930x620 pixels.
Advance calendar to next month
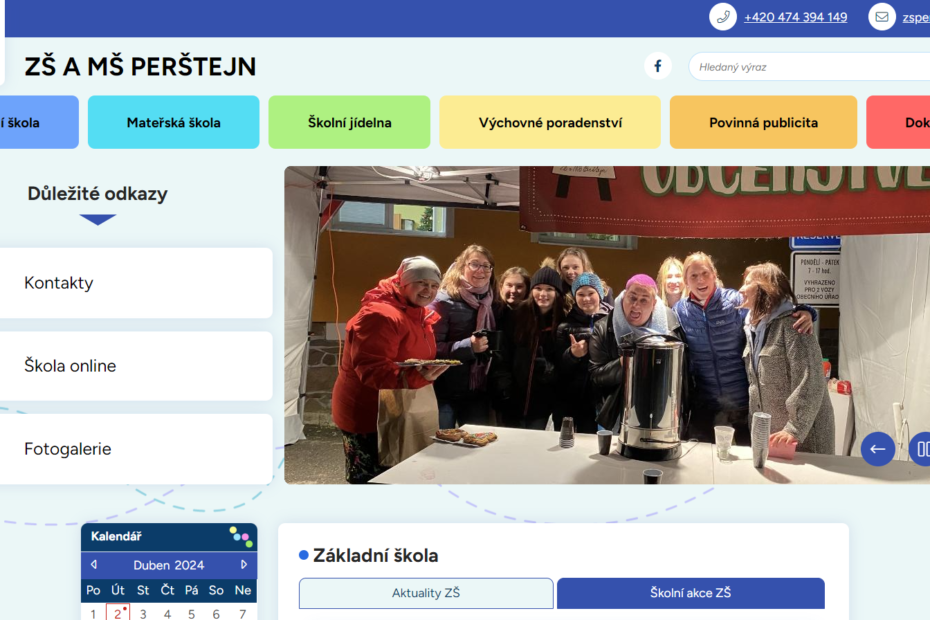(x=243, y=565)
